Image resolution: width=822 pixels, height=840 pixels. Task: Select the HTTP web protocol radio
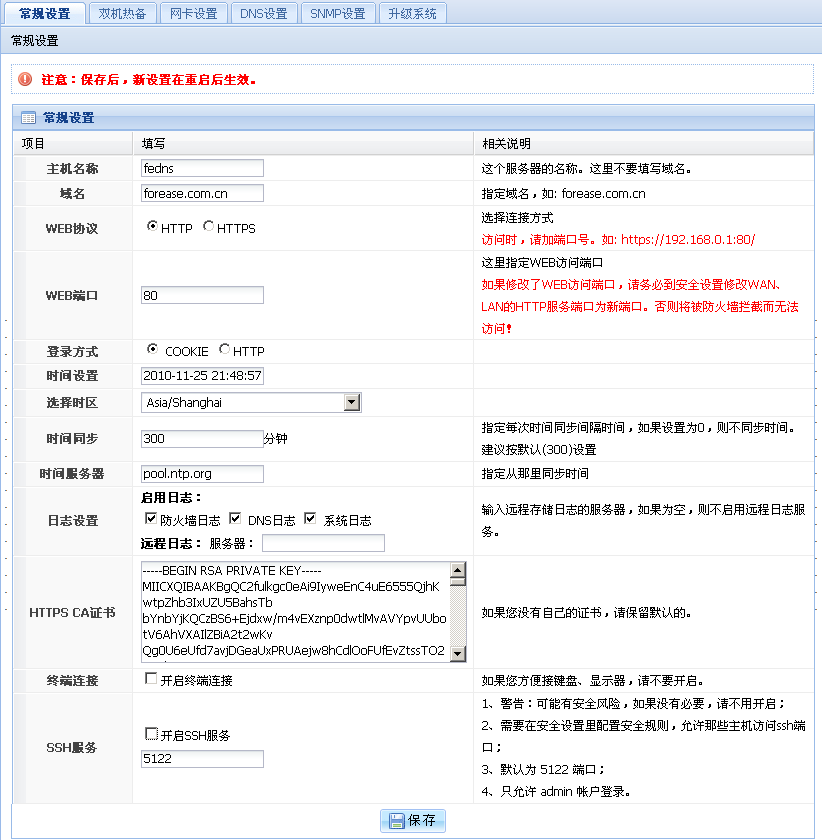pos(153,226)
